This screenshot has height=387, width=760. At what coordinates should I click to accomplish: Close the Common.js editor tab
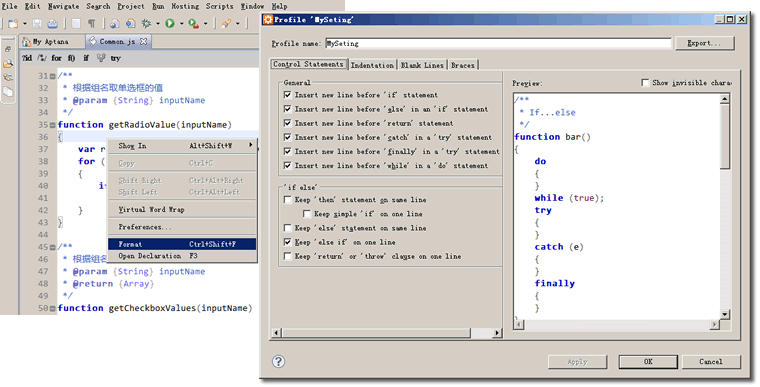[143, 41]
